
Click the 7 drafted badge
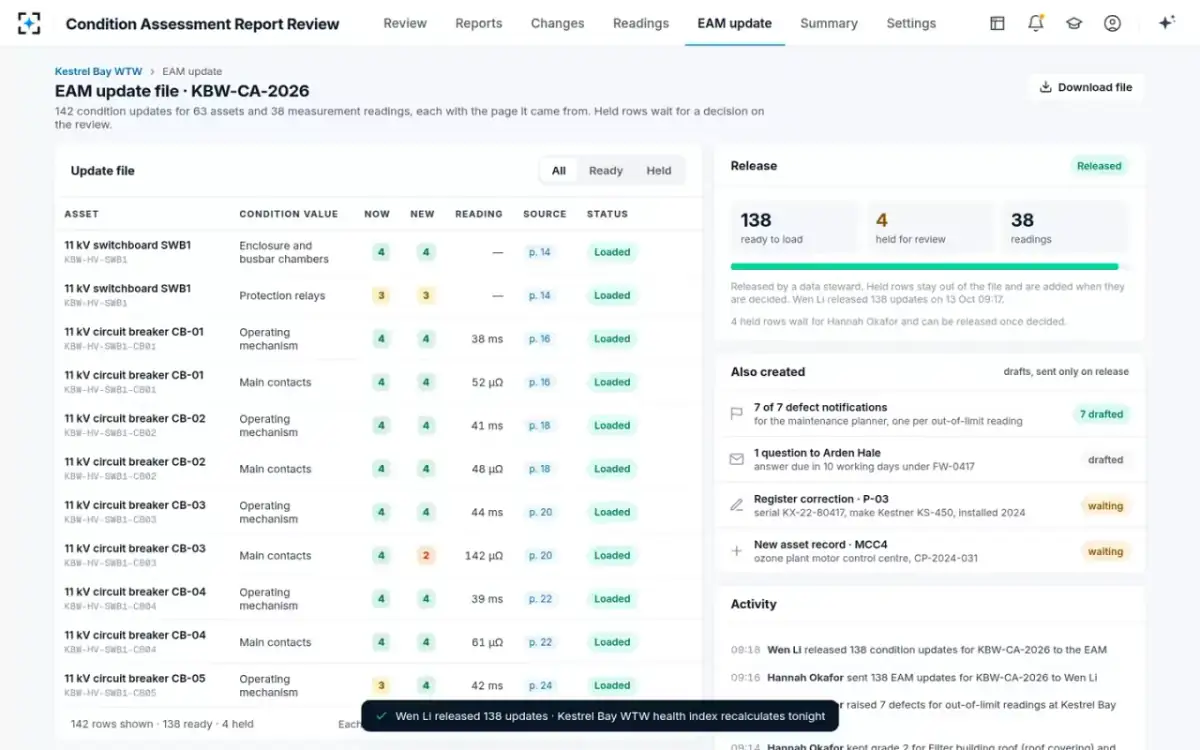pos(1101,414)
